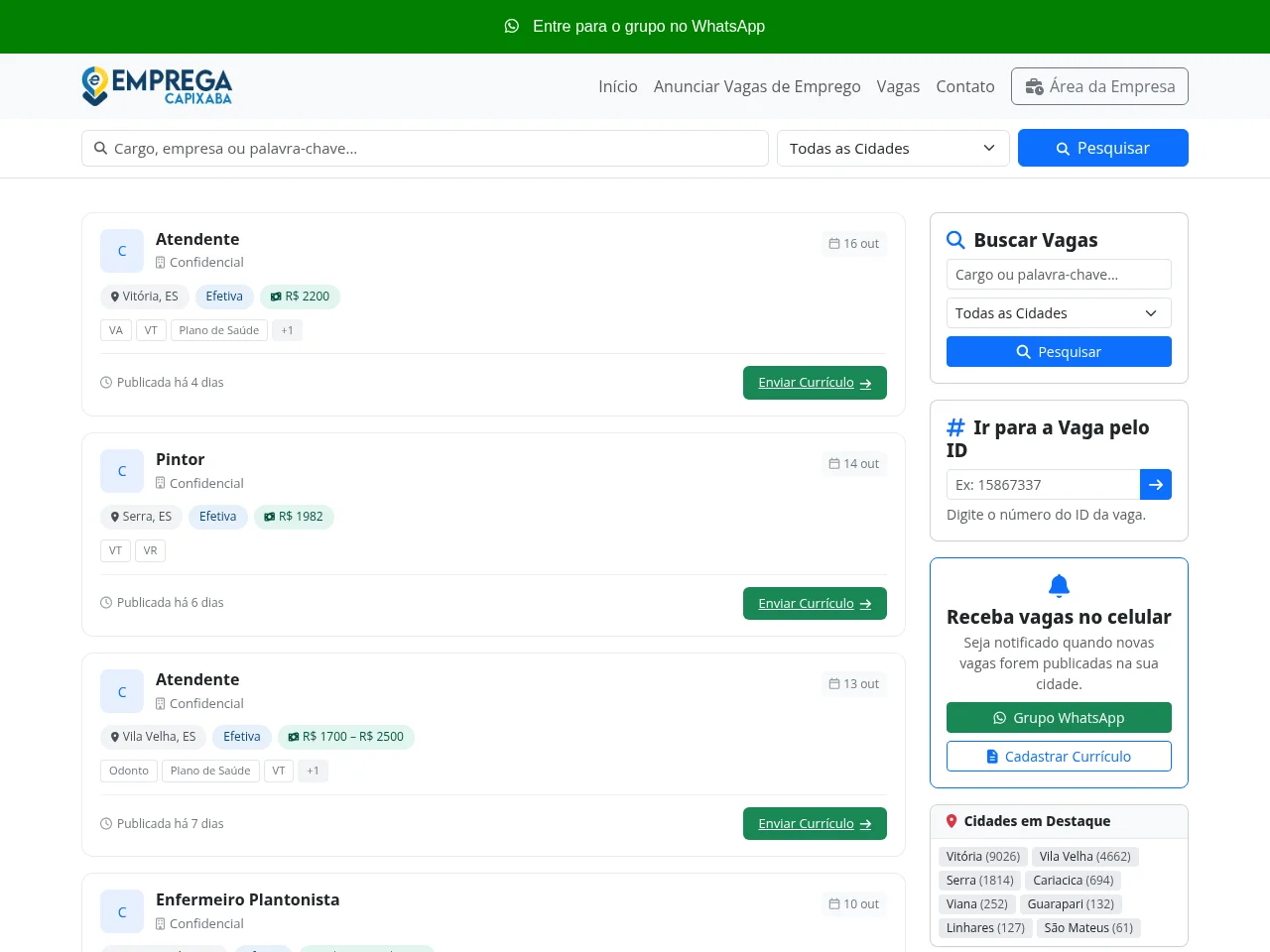
Task: Click the calendar icon next to 16 out
Action: [834, 244]
